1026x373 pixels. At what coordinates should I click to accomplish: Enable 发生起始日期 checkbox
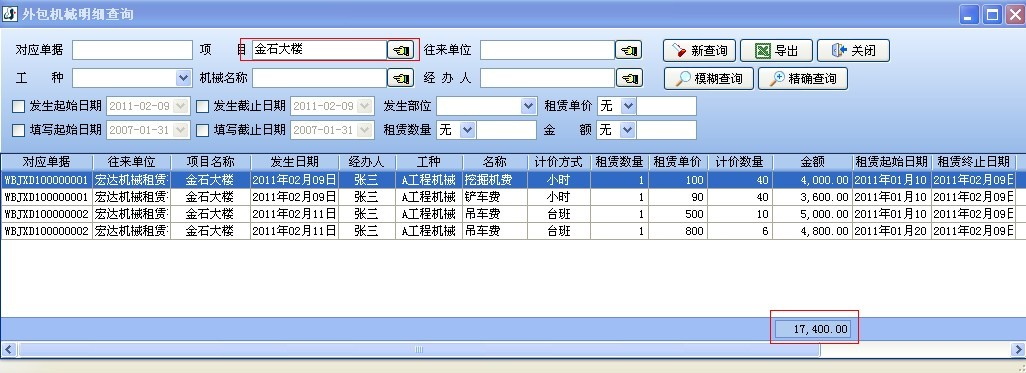pos(18,106)
